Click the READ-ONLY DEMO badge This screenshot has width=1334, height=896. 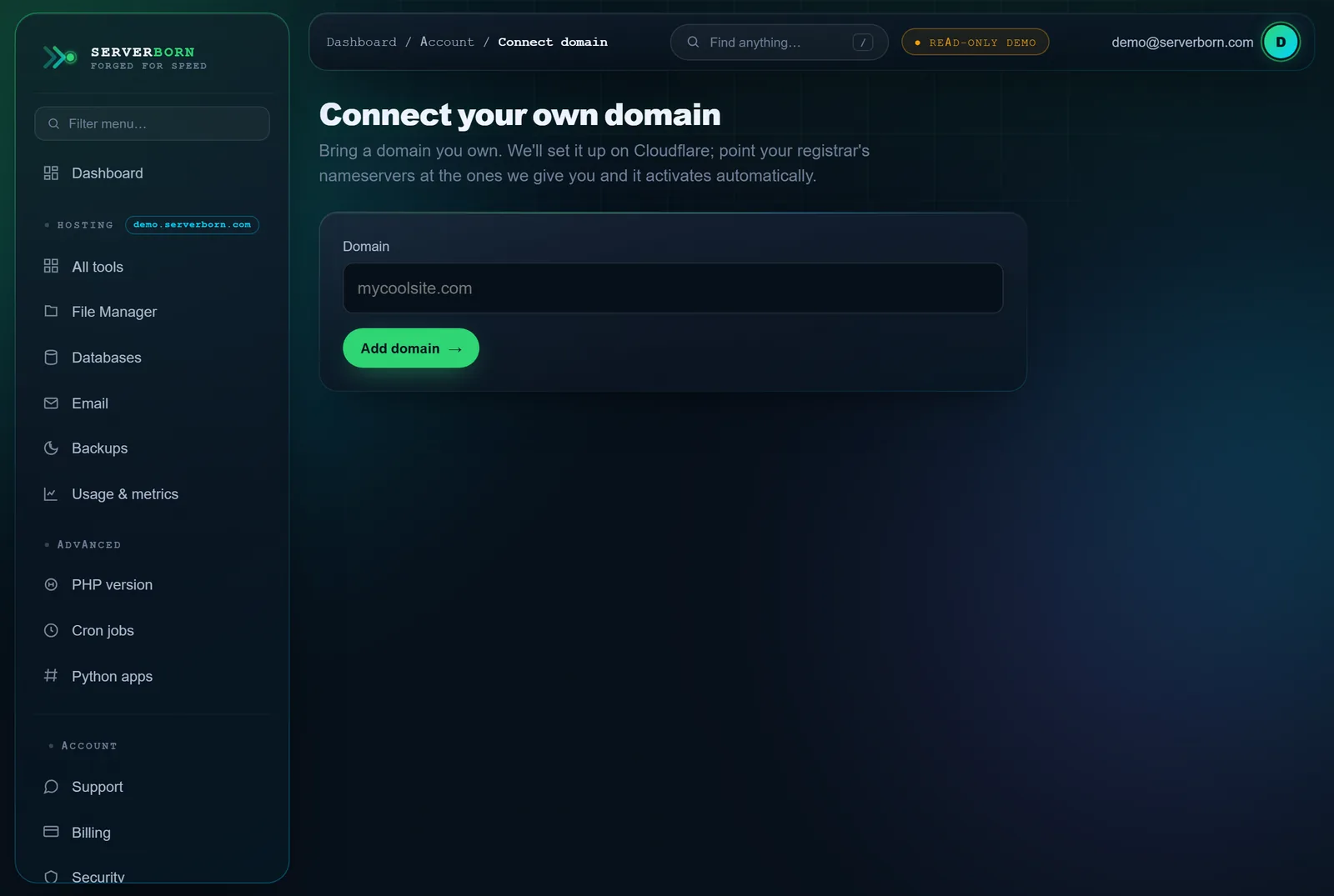click(x=975, y=42)
